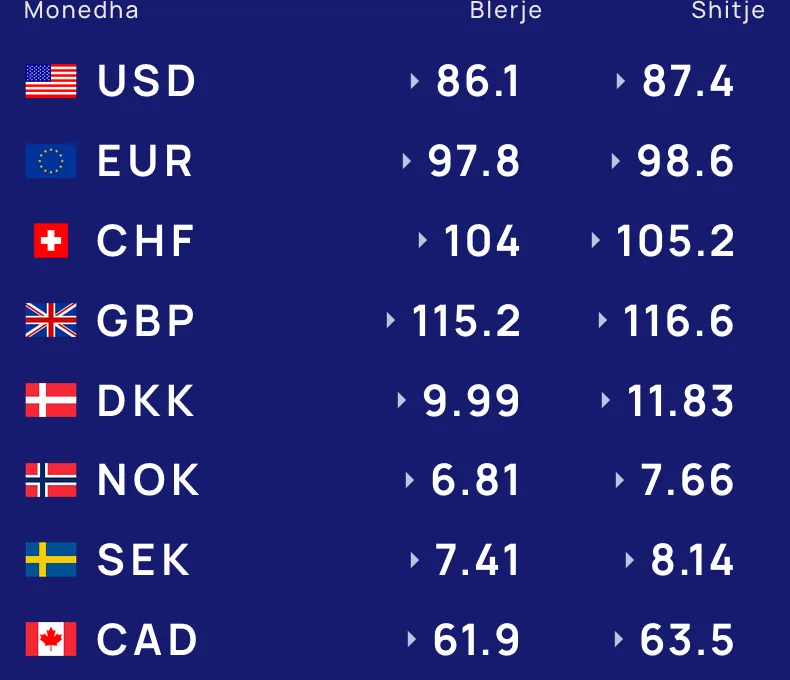Screen dimensions: 790x680
Task: Click the arrow before EUR sell rate 98.6
Action: (615, 161)
